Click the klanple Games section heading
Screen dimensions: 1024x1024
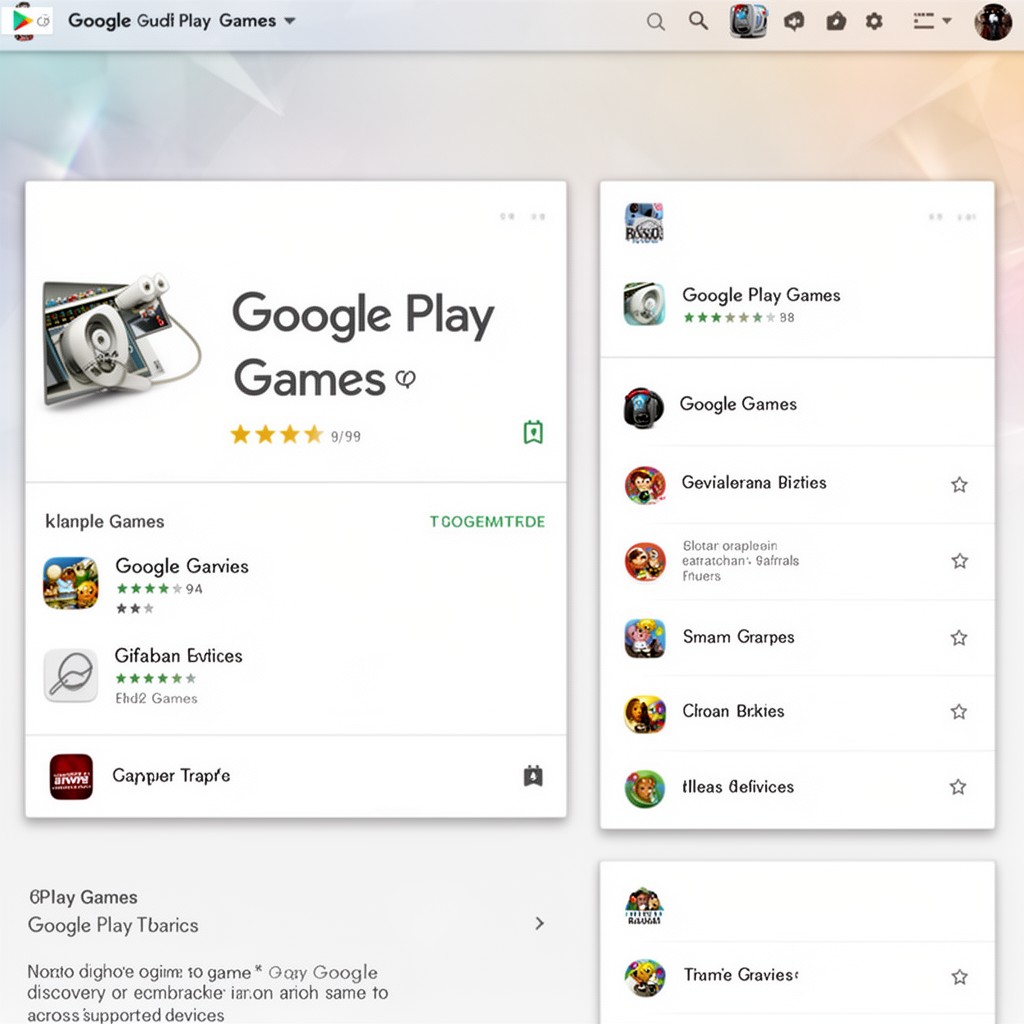[104, 521]
